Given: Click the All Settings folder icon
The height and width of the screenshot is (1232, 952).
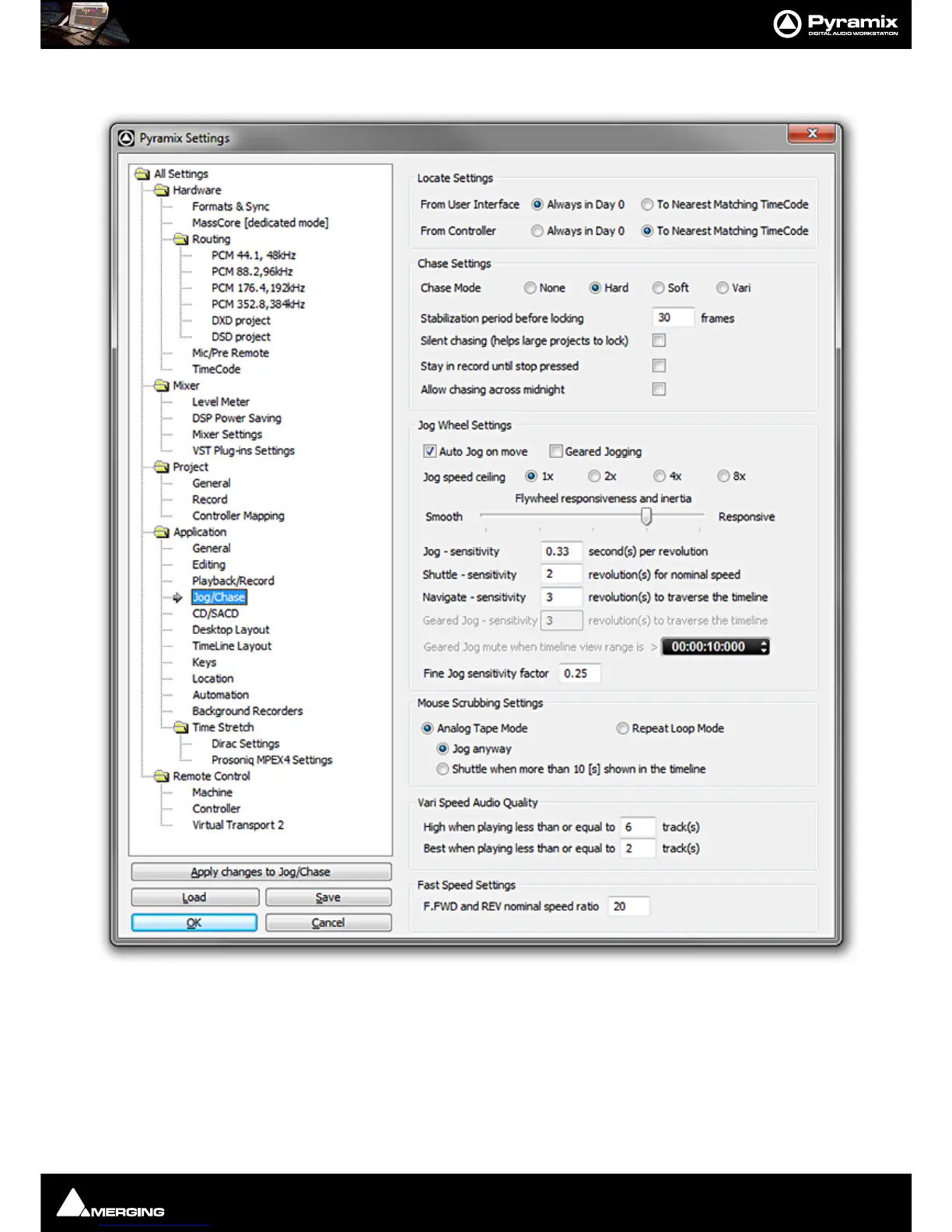Looking at the screenshot, I should click(142, 173).
